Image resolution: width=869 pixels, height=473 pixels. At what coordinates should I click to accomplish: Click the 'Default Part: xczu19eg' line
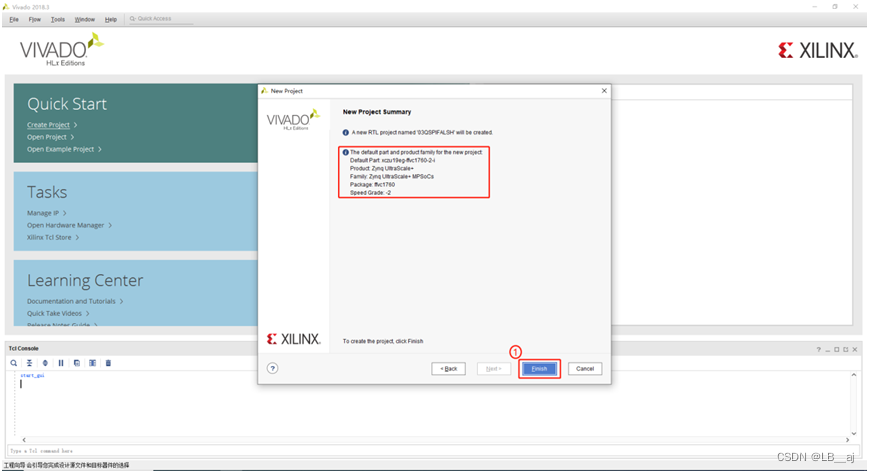392,160
